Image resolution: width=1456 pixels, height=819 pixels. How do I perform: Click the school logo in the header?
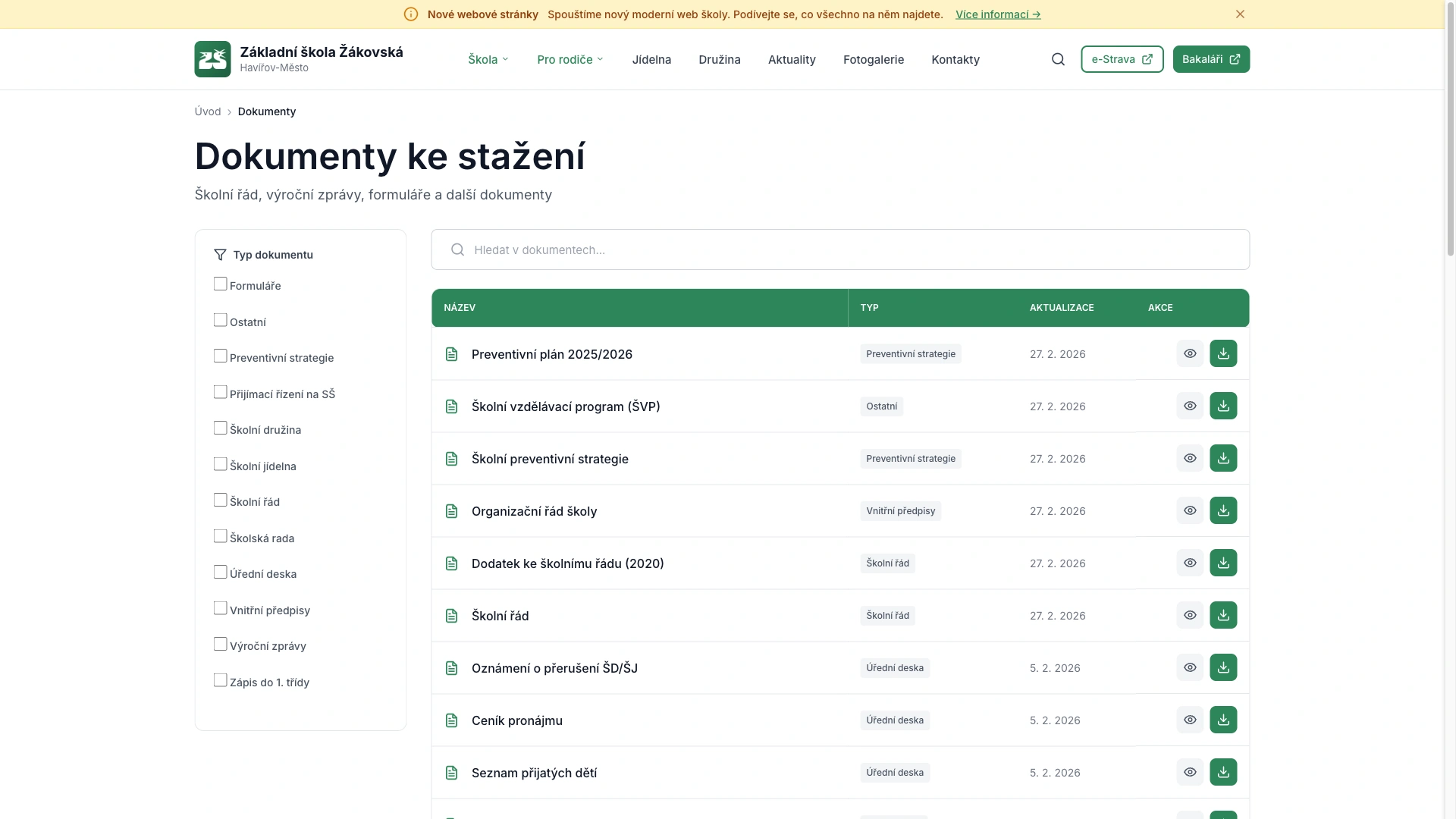(x=212, y=58)
